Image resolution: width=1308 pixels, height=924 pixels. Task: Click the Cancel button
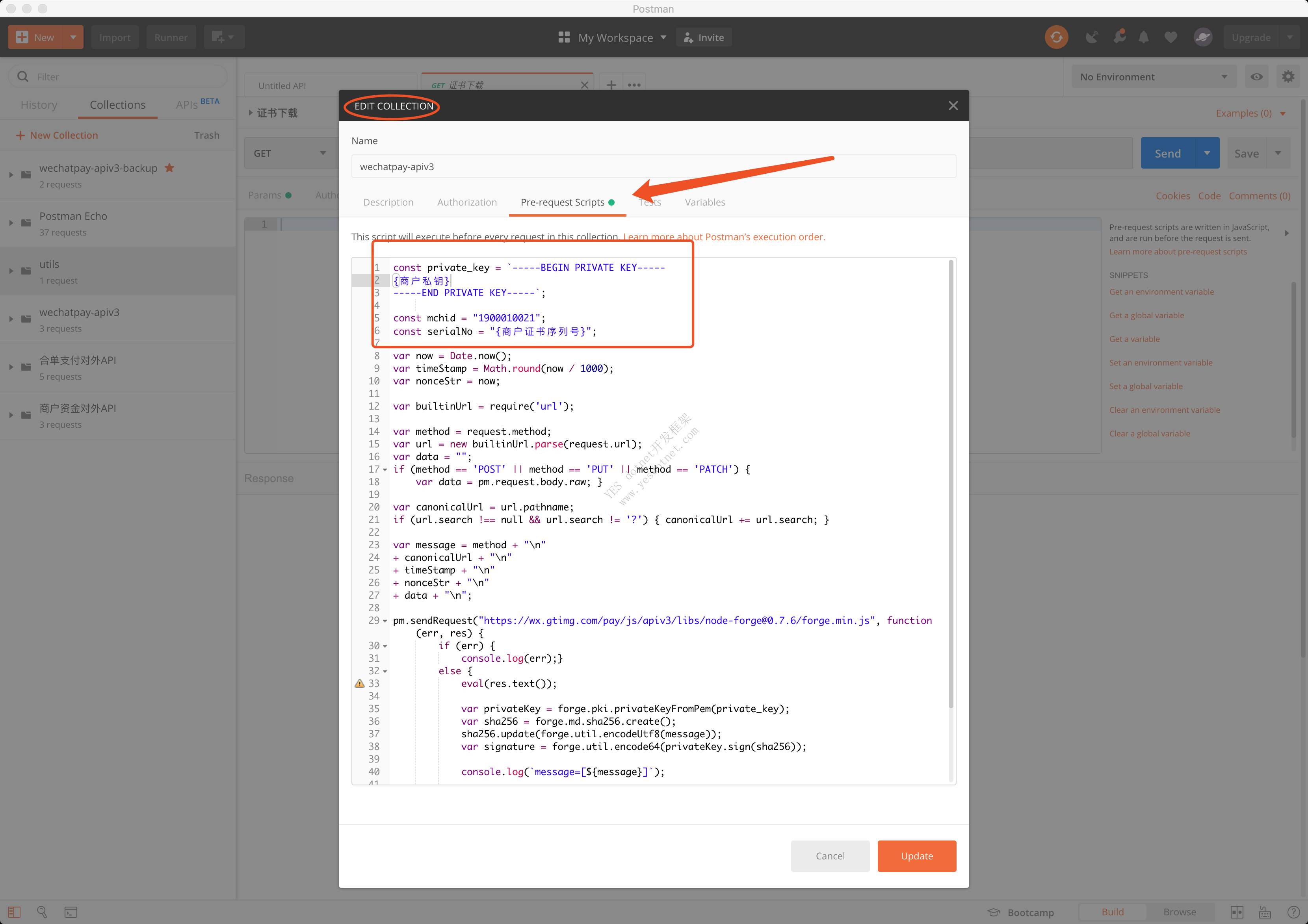(x=830, y=855)
